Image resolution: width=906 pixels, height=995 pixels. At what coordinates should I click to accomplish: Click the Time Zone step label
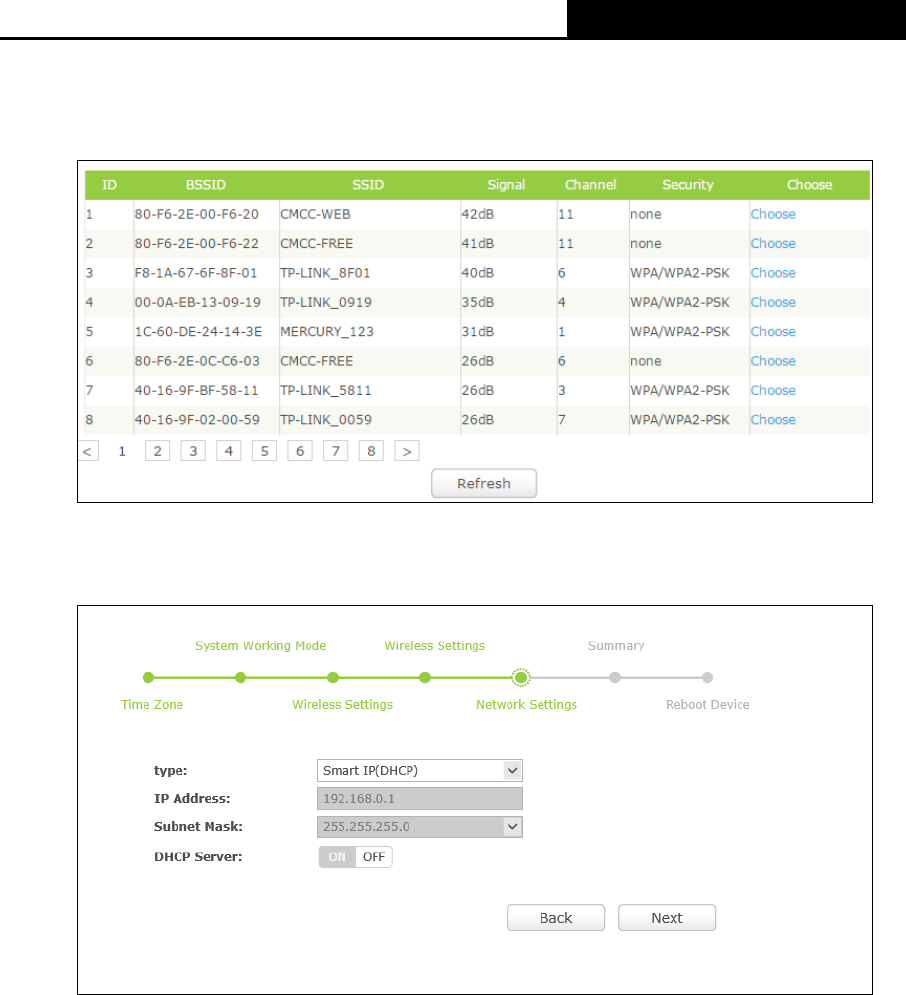click(152, 704)
